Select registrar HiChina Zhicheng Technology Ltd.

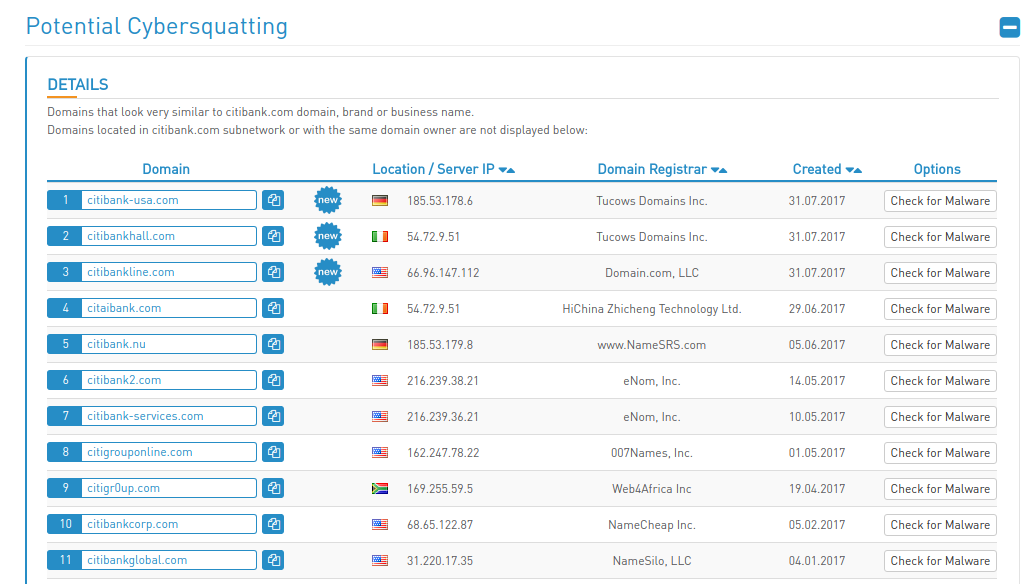(x=651, y=309)
